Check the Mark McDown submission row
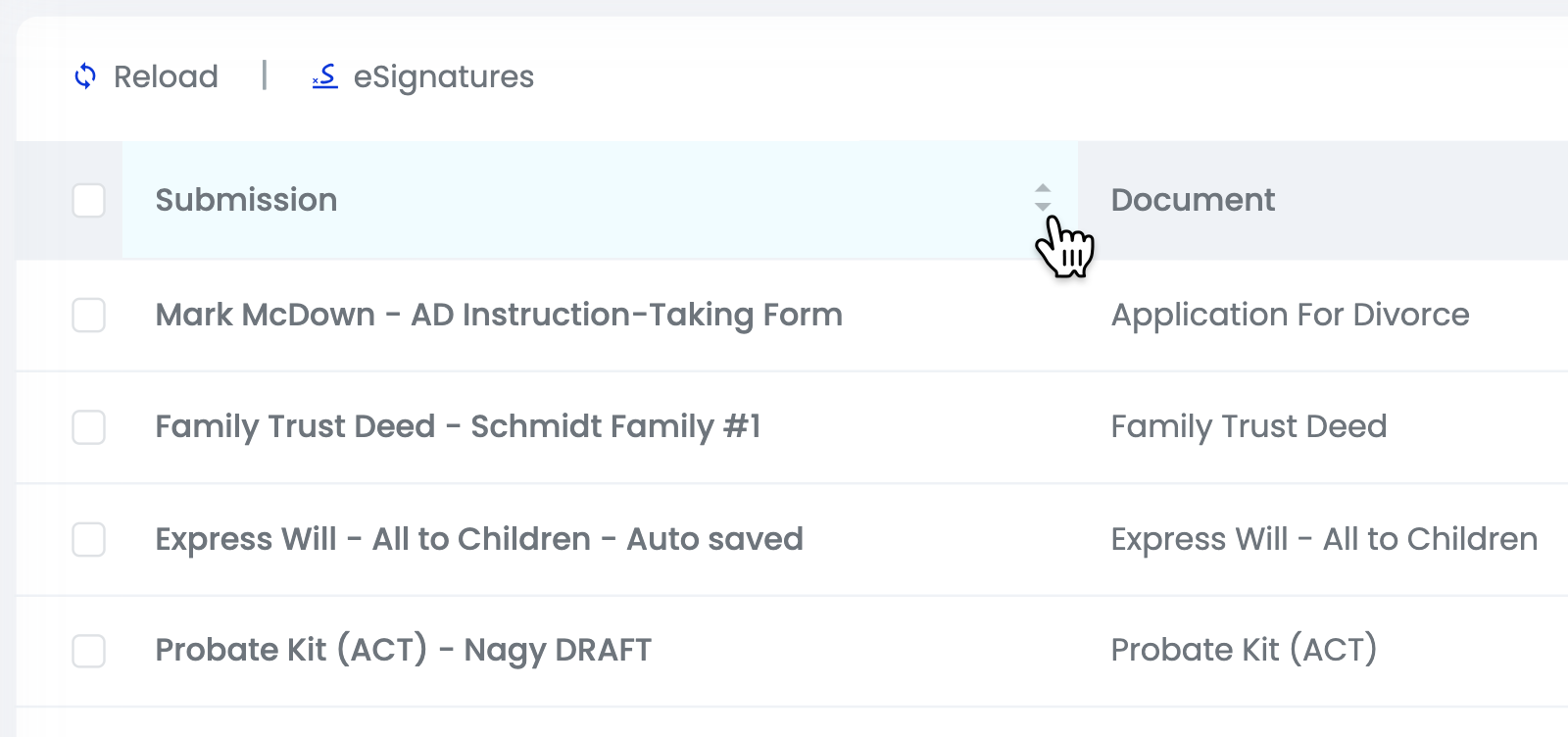The height and width of the screenshot is (737, 1568). pos(88,316)
